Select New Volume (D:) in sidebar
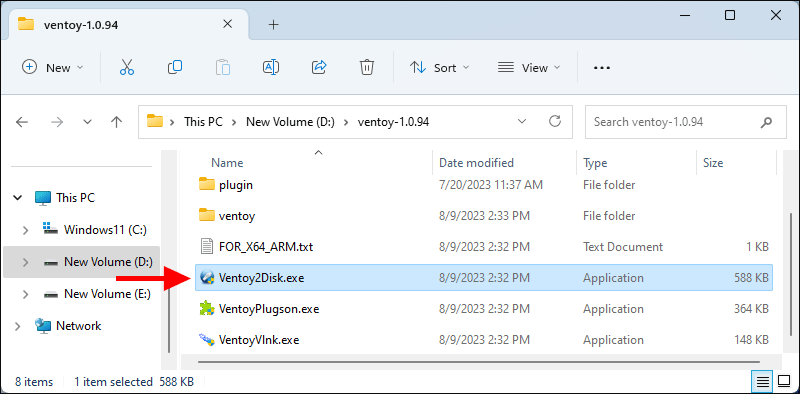The image size is (800, 394). 108,262
